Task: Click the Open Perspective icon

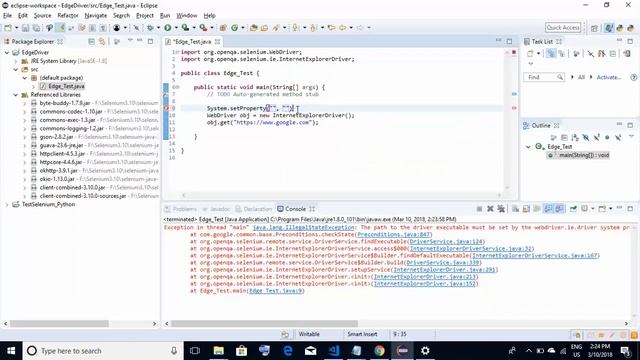Action: (594, 28)
